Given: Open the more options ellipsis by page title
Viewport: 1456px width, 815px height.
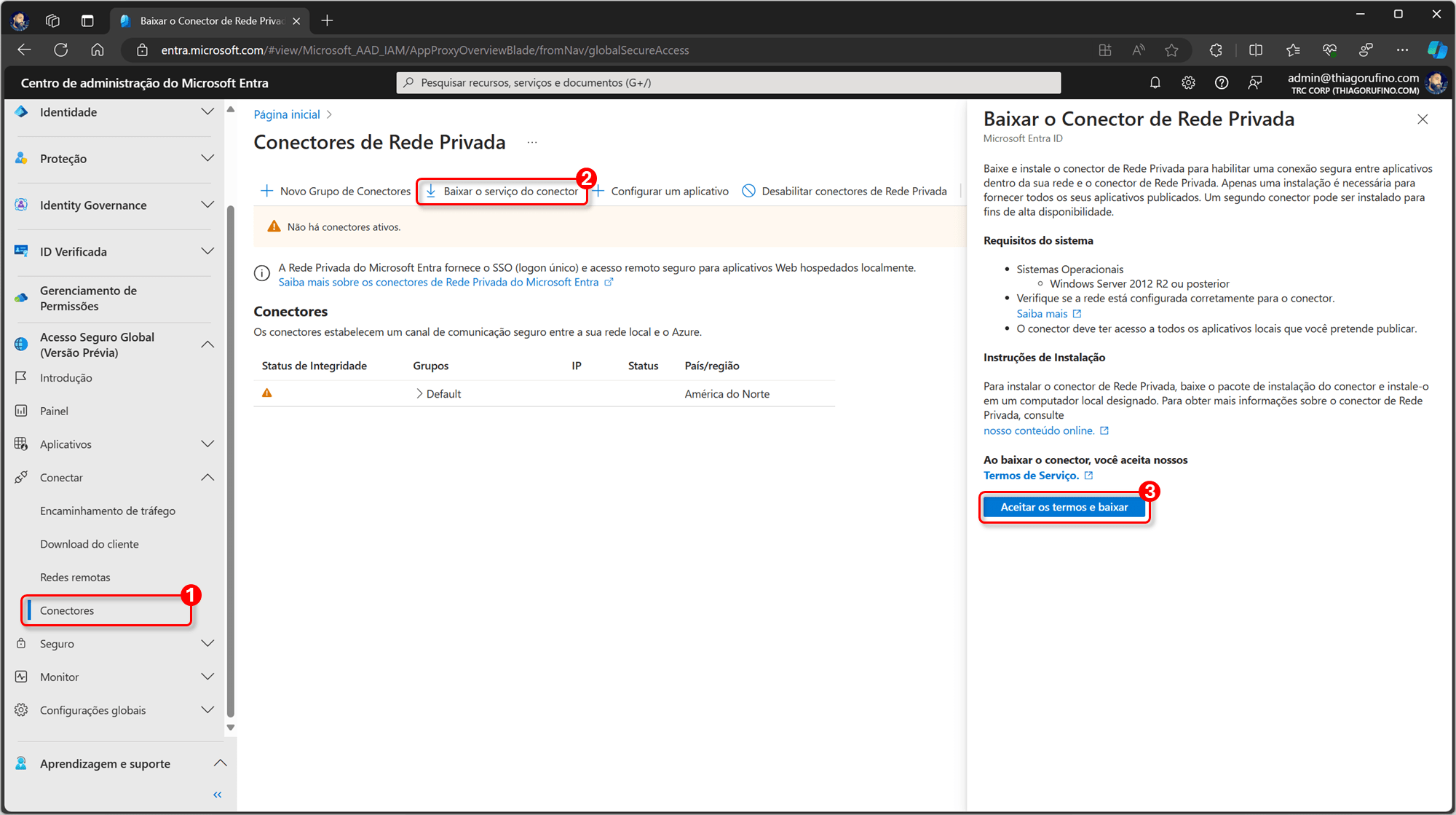Looking at the screenshot, I should pyautogui.click(x=532, y=143).
